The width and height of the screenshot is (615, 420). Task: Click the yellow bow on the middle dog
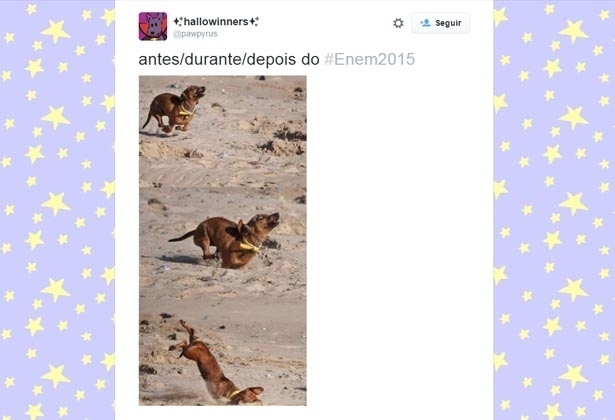pos(250,246)
